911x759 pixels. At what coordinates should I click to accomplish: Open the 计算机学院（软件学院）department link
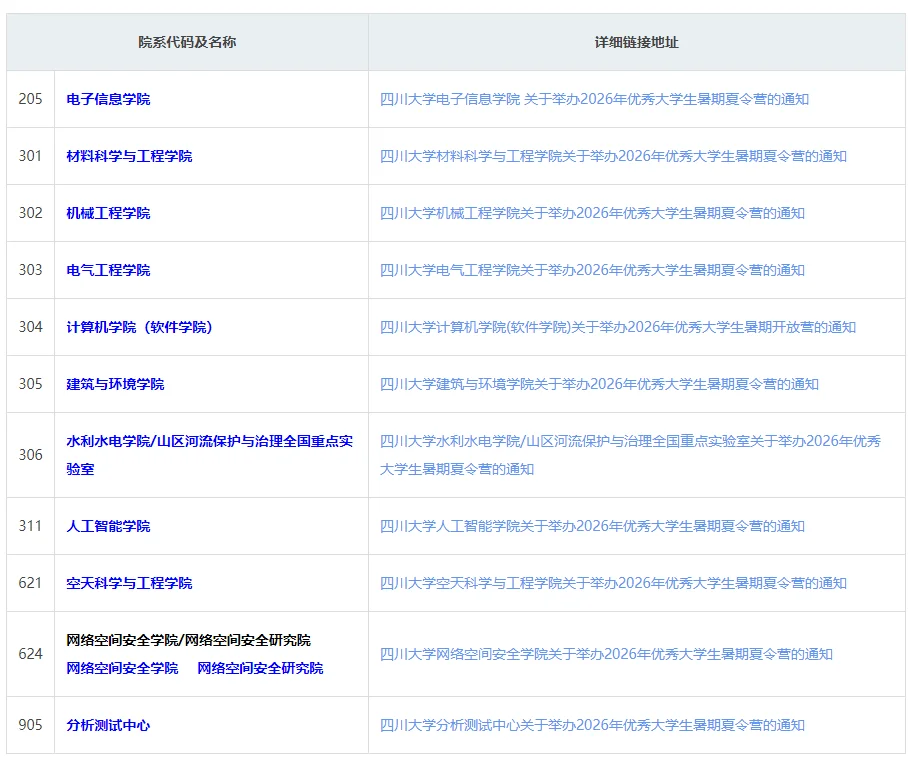(x=139, y=327)
